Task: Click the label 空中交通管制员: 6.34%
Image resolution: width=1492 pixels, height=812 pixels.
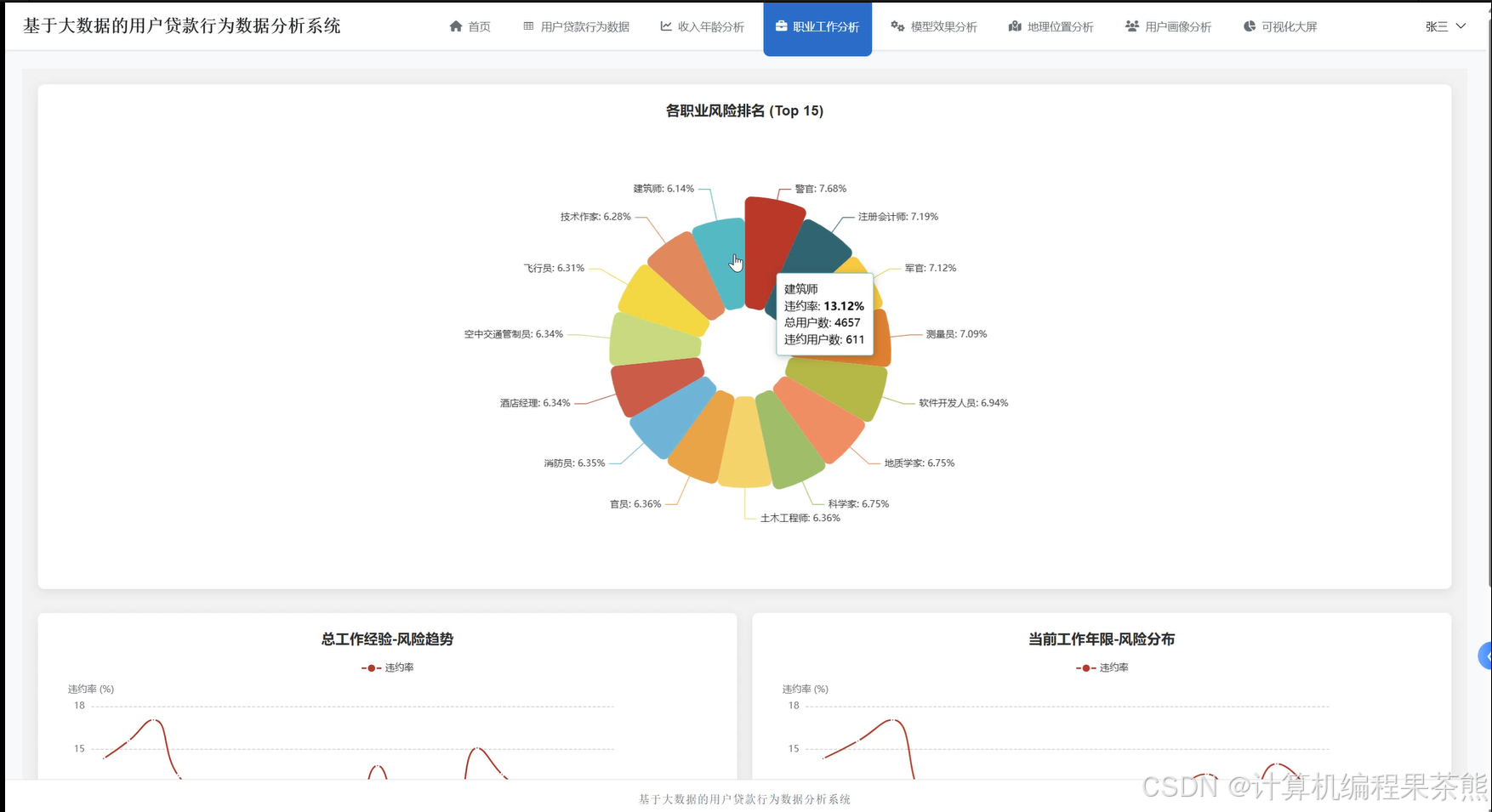Action: pos(514,334)
